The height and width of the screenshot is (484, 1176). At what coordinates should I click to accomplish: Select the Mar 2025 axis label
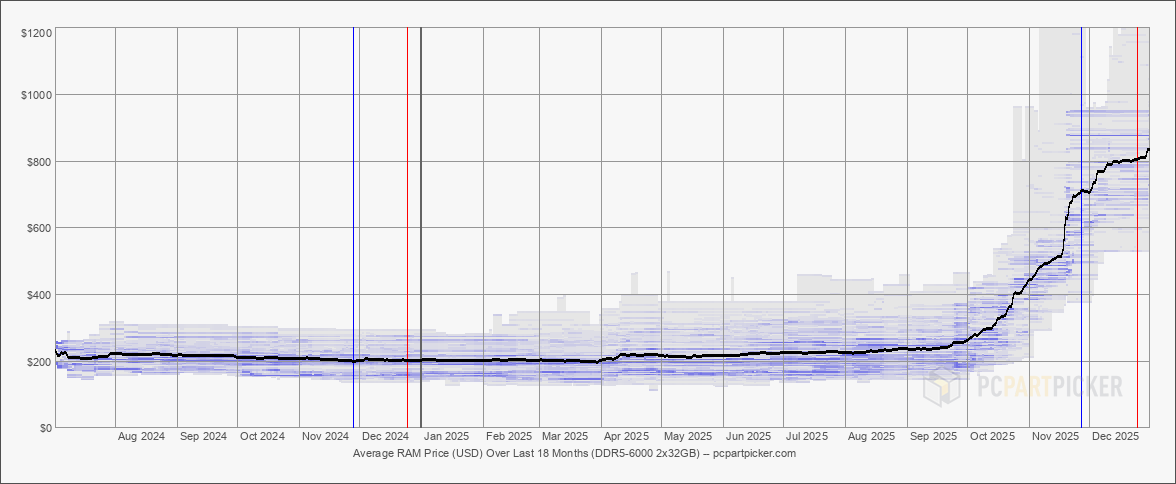(x=565, y=436)
